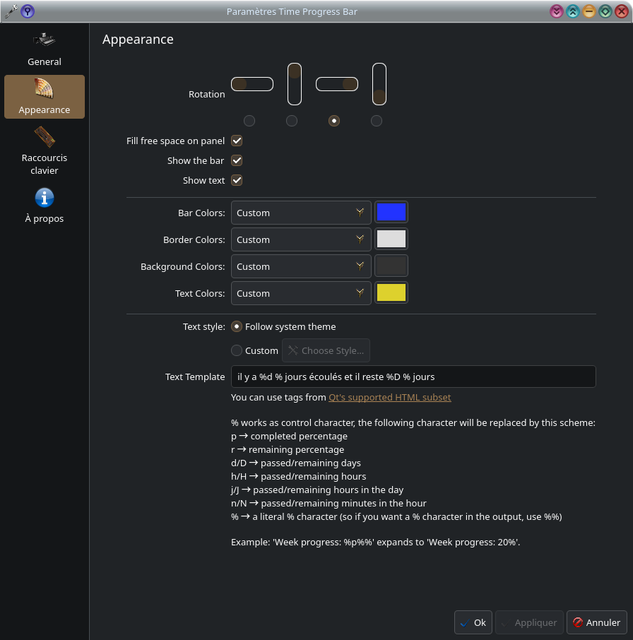Click the vertical top-fill rotation preview
The width and height of the screenshot is (633, 640).
tap(295, 84)
